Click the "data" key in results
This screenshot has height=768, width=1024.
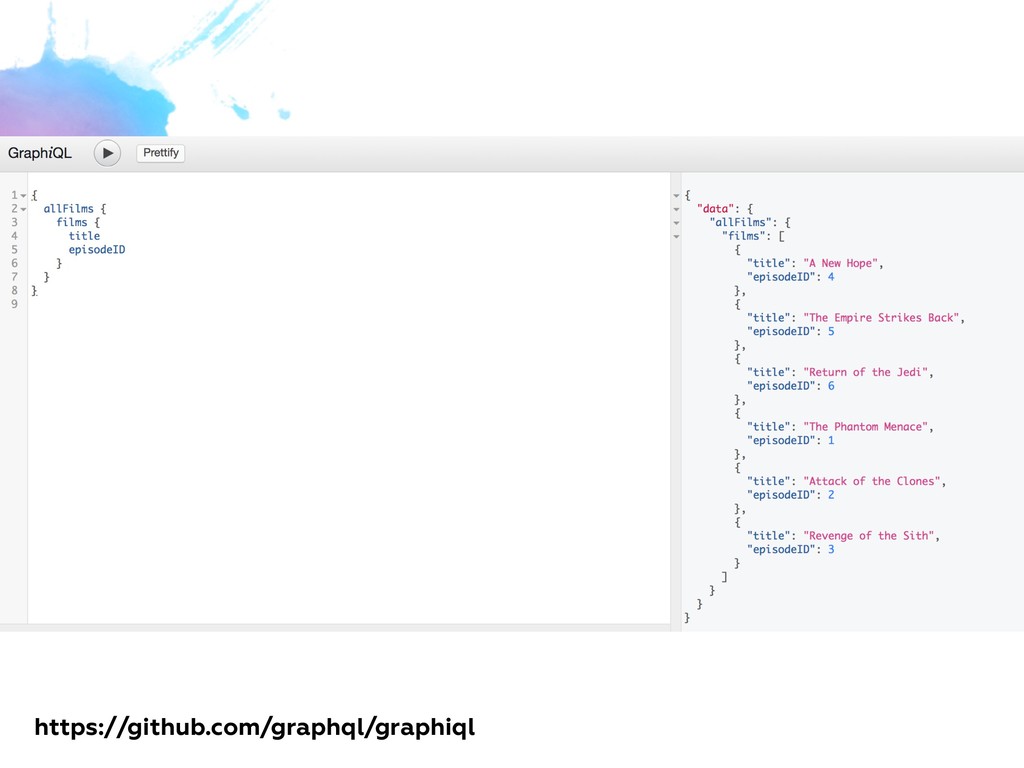coord(716,209)
